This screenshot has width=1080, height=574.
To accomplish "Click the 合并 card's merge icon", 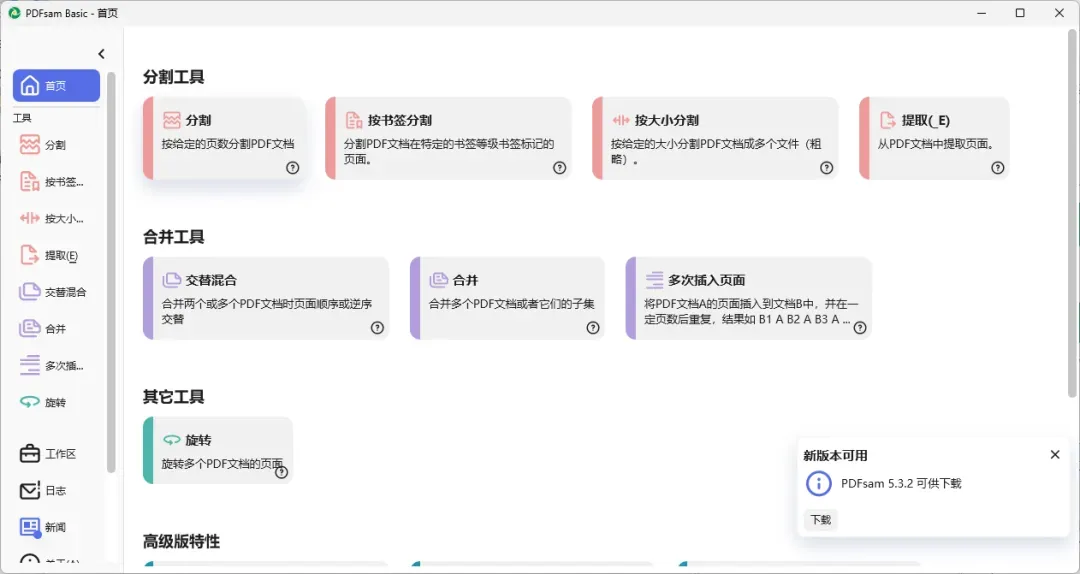I will click(x=439, y=280).
